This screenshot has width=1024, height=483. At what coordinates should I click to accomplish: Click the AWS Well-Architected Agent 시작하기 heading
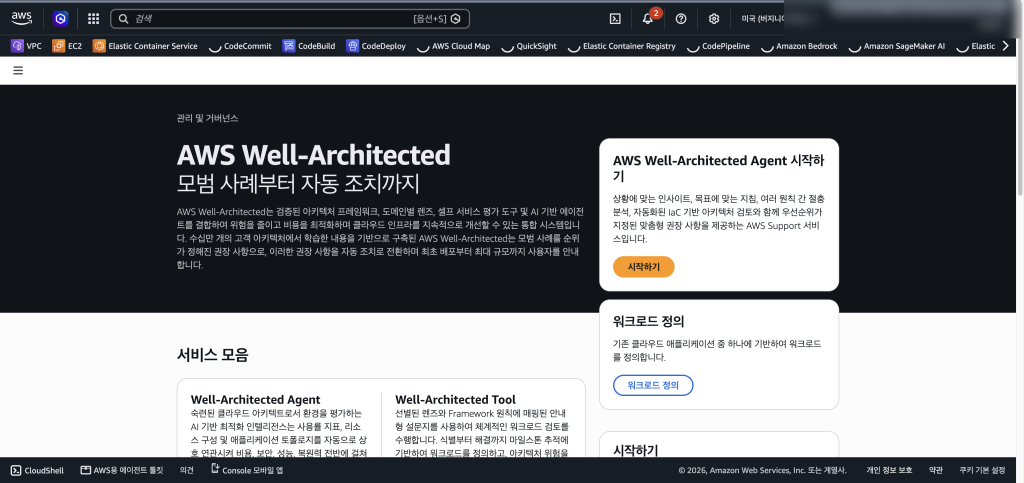717,168
